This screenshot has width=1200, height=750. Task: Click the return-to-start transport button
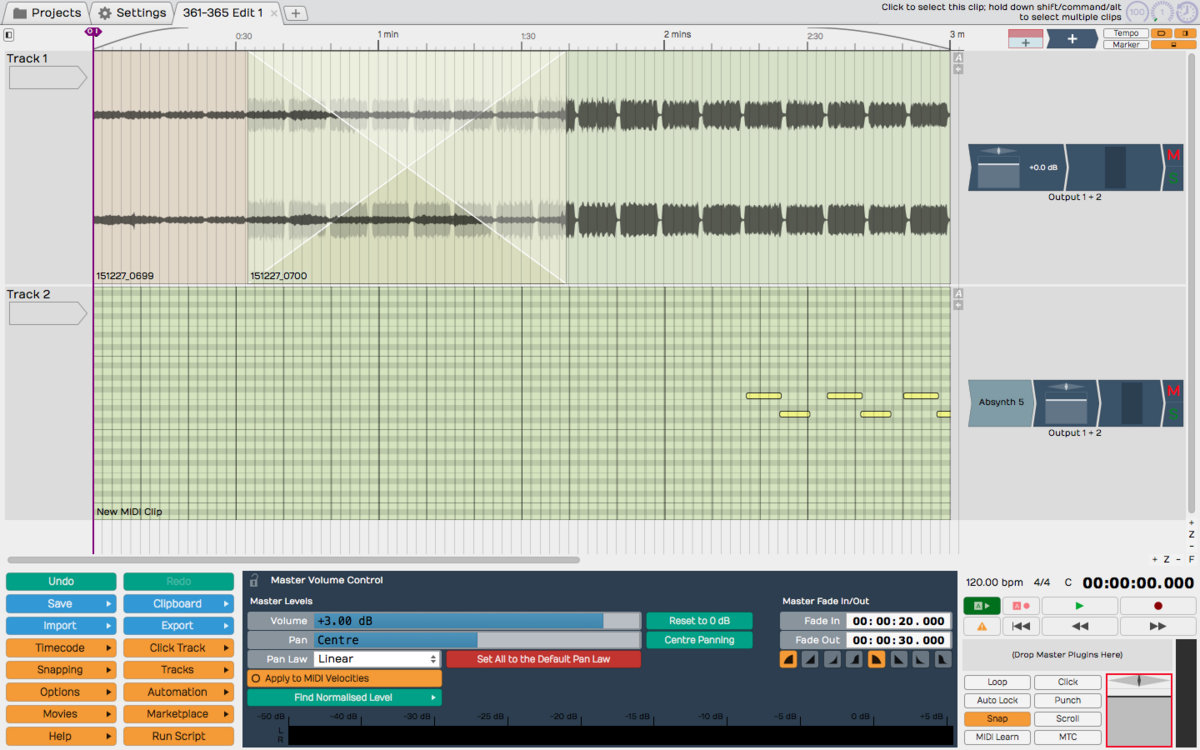point(1020,627)
